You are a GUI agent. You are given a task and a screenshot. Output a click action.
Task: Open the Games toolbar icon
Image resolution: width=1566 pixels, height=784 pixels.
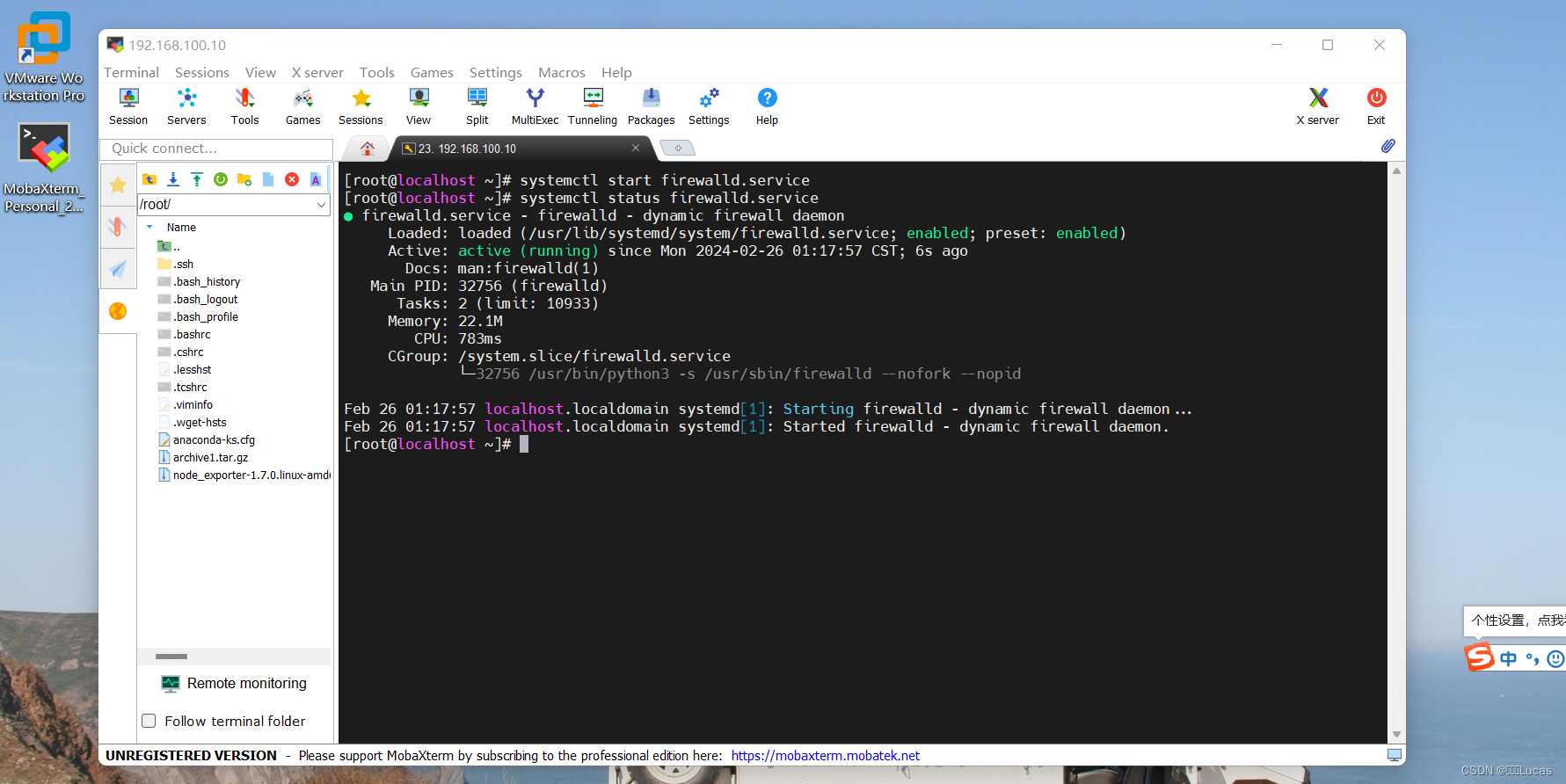click(302, 106)
